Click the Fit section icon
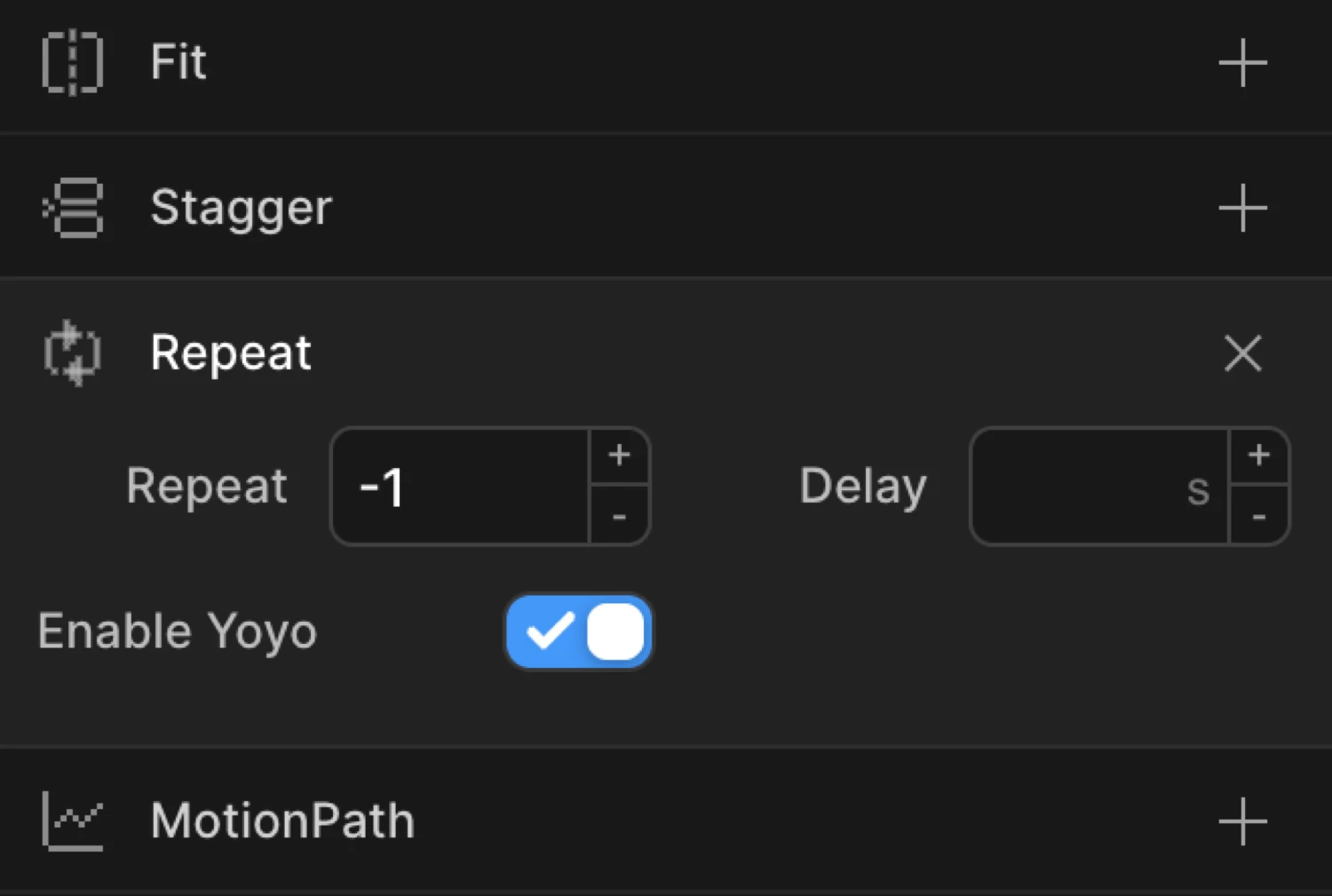This screenshot has height=896, width=1332. click(x=72, y=62)
